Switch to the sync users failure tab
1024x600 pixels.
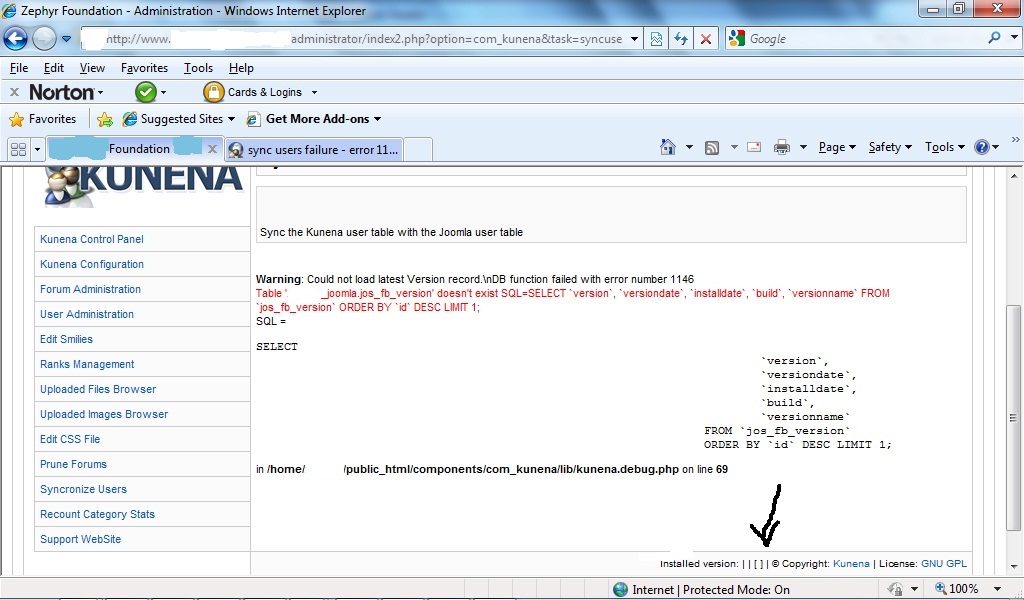313,150
